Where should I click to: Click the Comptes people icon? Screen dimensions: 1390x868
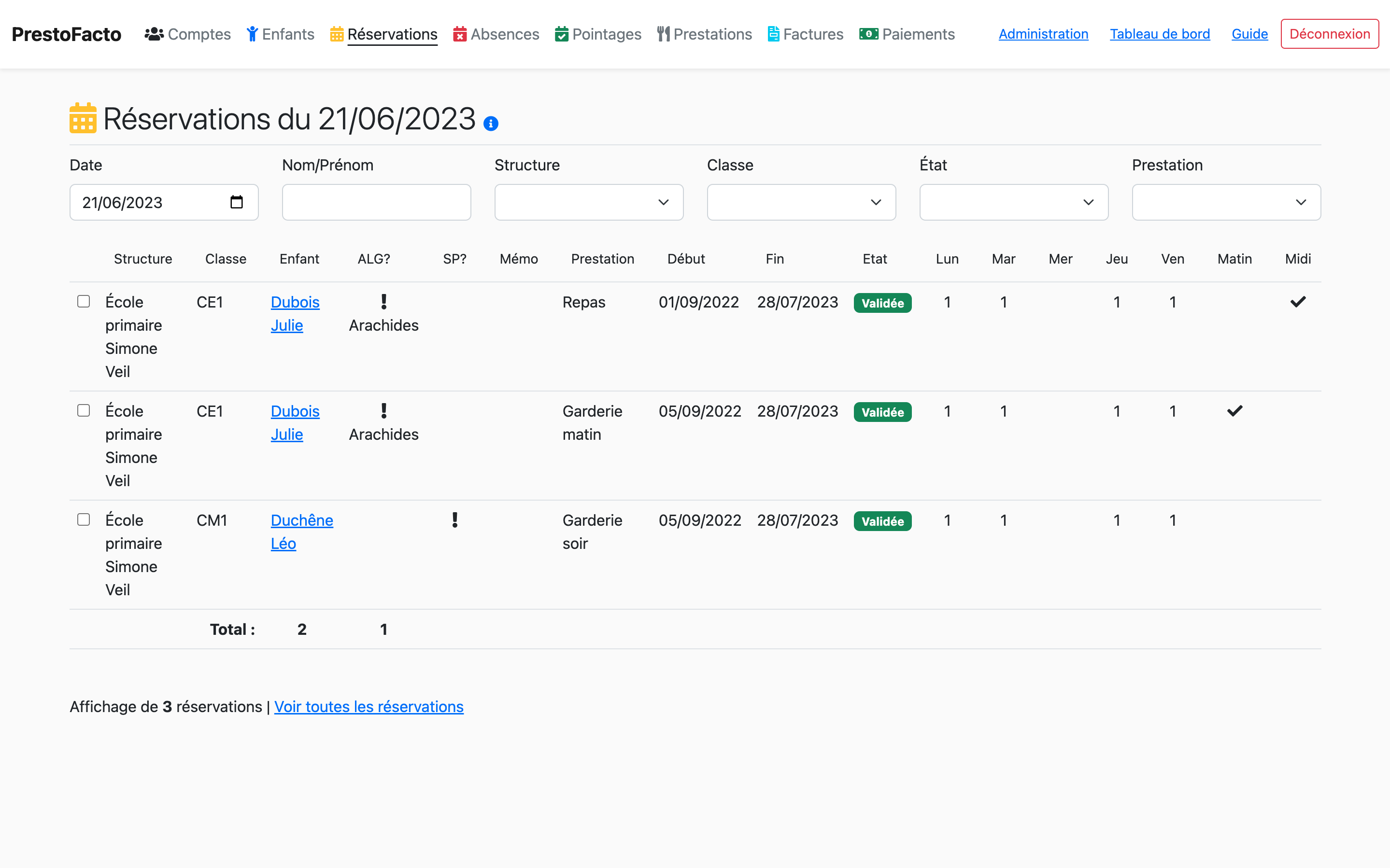click(x=154, y=34)
